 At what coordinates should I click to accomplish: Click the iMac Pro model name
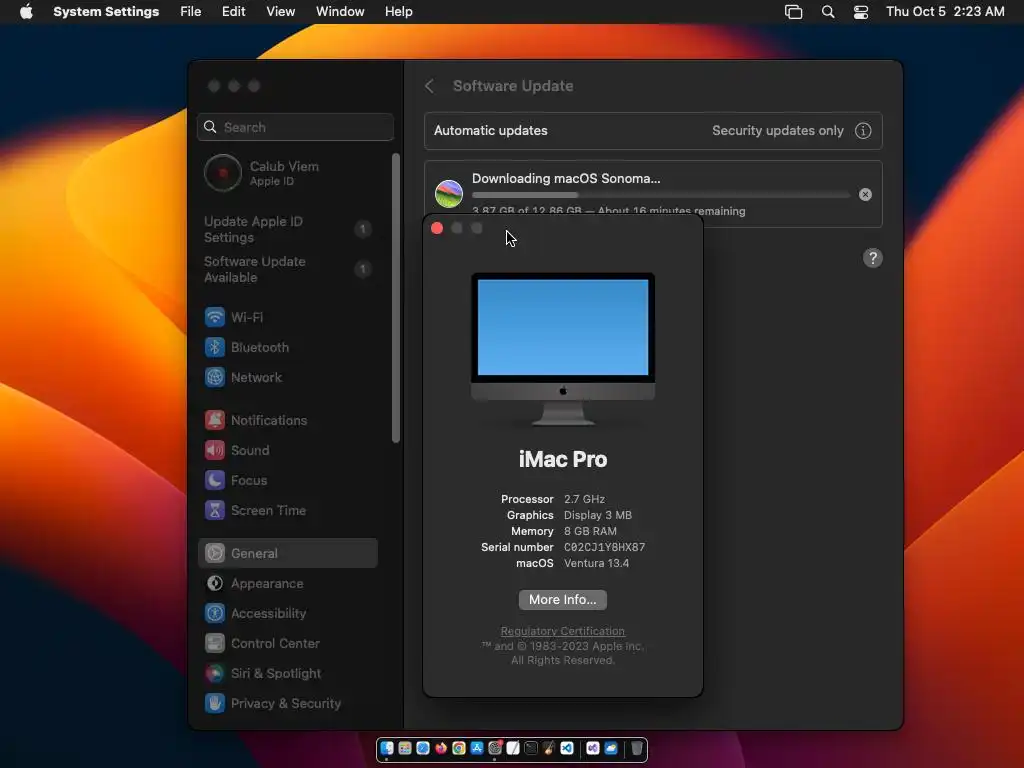coord(563,459)
